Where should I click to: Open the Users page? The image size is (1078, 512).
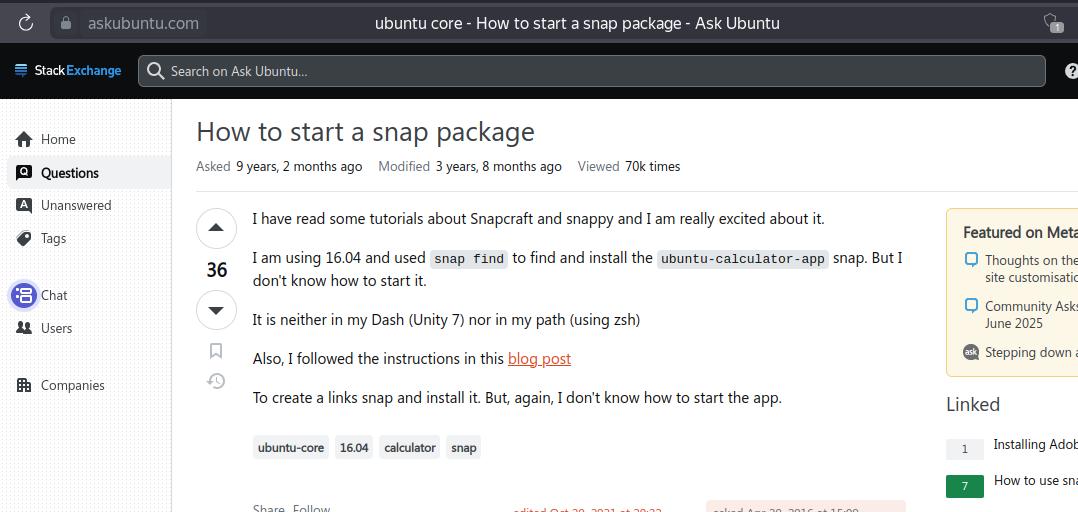[56, 328]
